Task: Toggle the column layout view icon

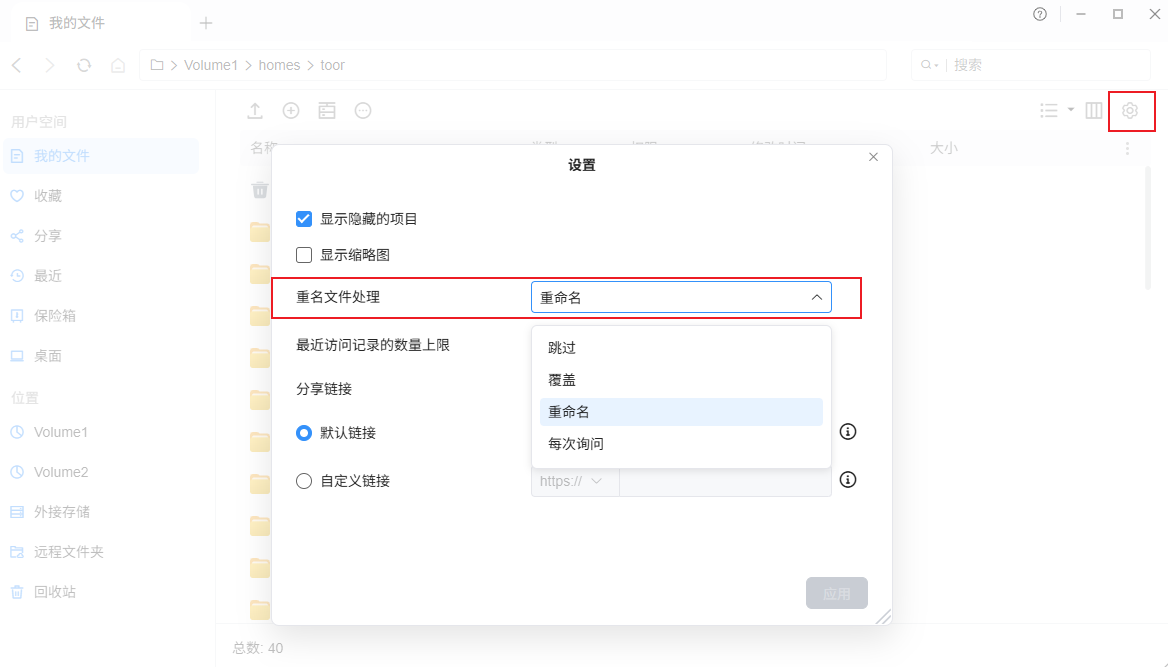Action: tap(1094, 111)
